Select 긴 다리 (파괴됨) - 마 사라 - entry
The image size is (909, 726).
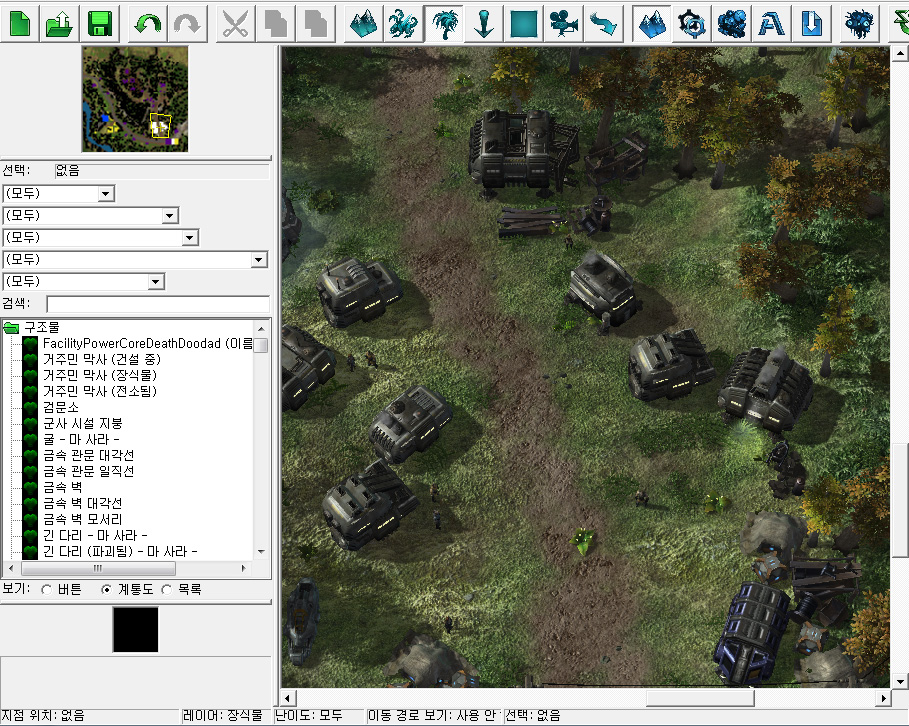tap(120, 551)
